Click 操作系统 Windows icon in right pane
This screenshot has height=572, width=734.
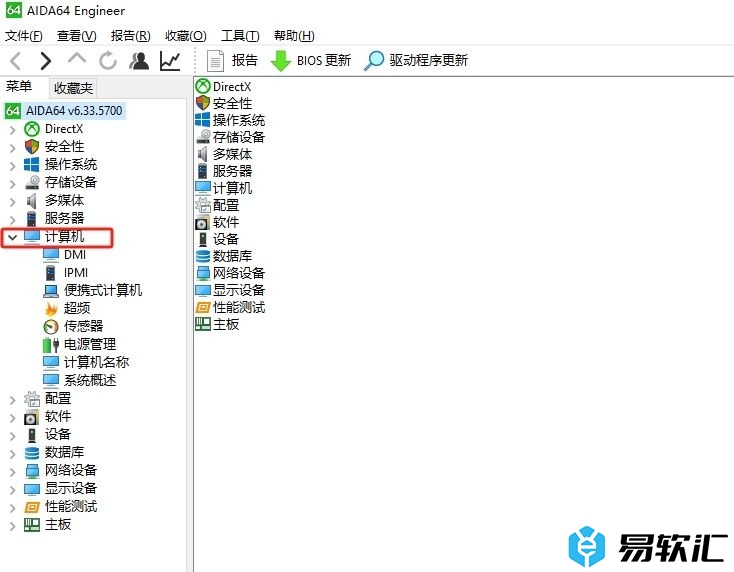[203, 120]
